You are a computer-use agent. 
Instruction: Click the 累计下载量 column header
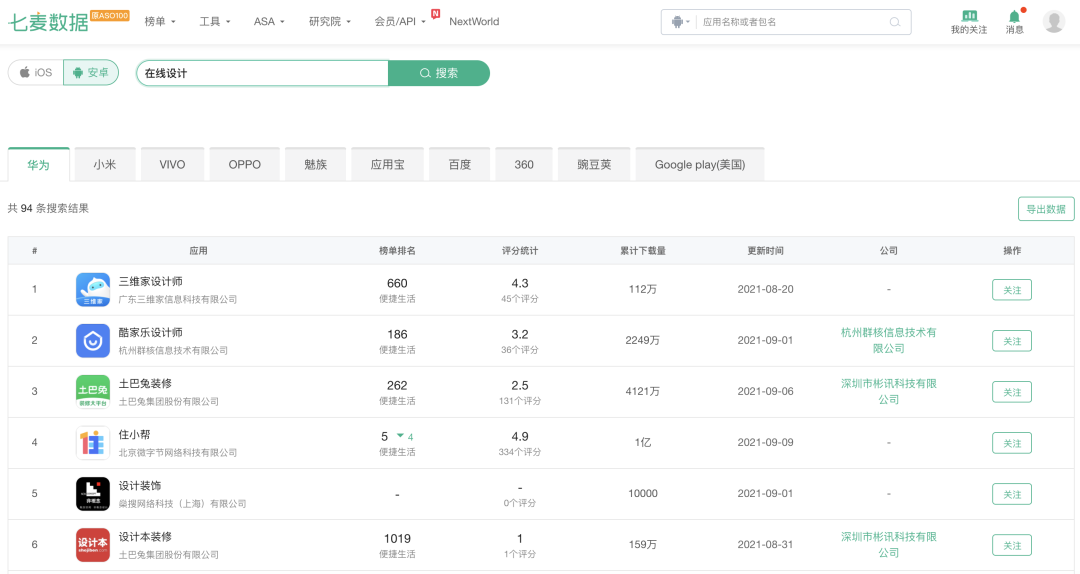643,251
